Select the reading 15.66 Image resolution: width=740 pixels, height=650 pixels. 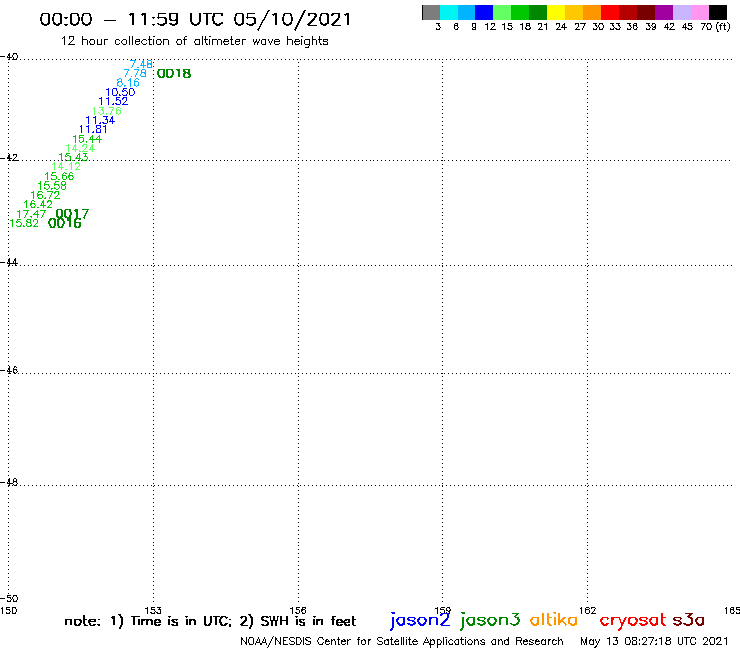59,176
